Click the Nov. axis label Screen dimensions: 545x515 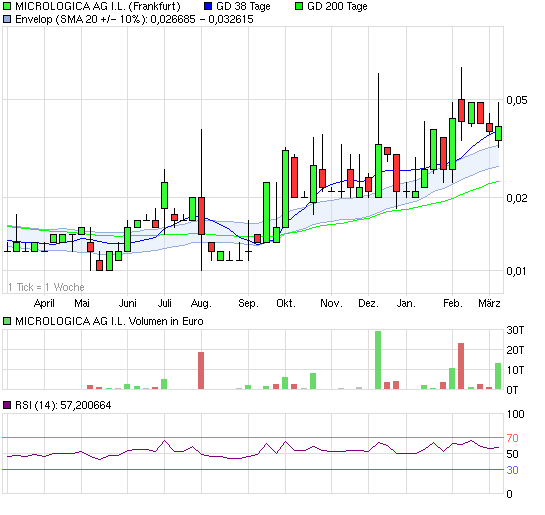(331, 303)
